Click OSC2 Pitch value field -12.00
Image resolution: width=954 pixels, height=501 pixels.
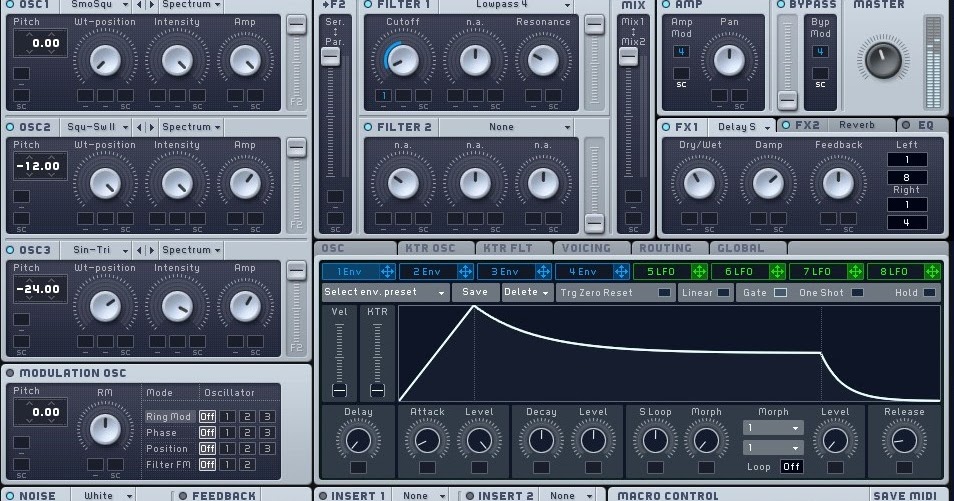38,166
